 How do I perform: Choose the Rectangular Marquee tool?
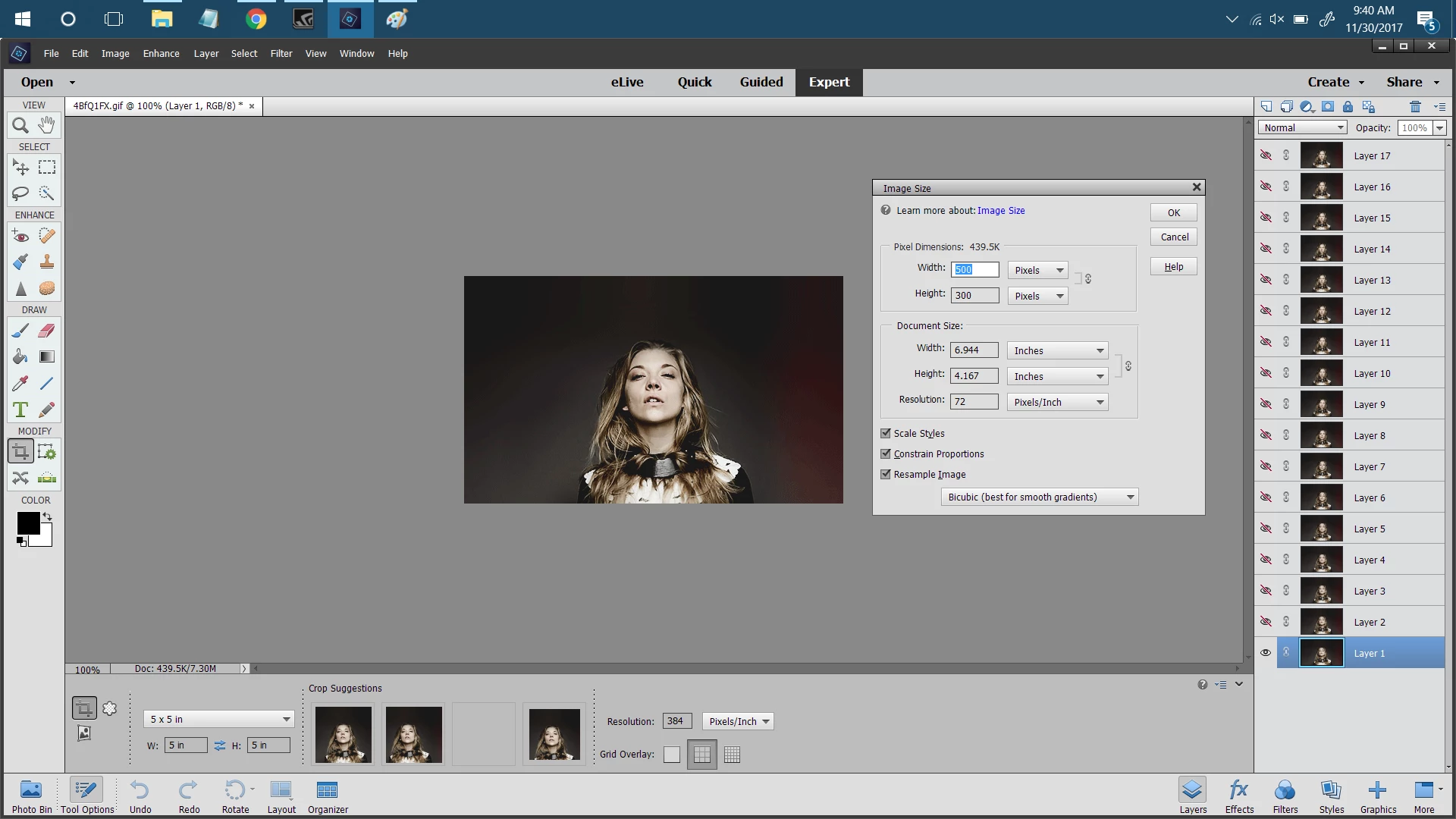click(47, 167)
